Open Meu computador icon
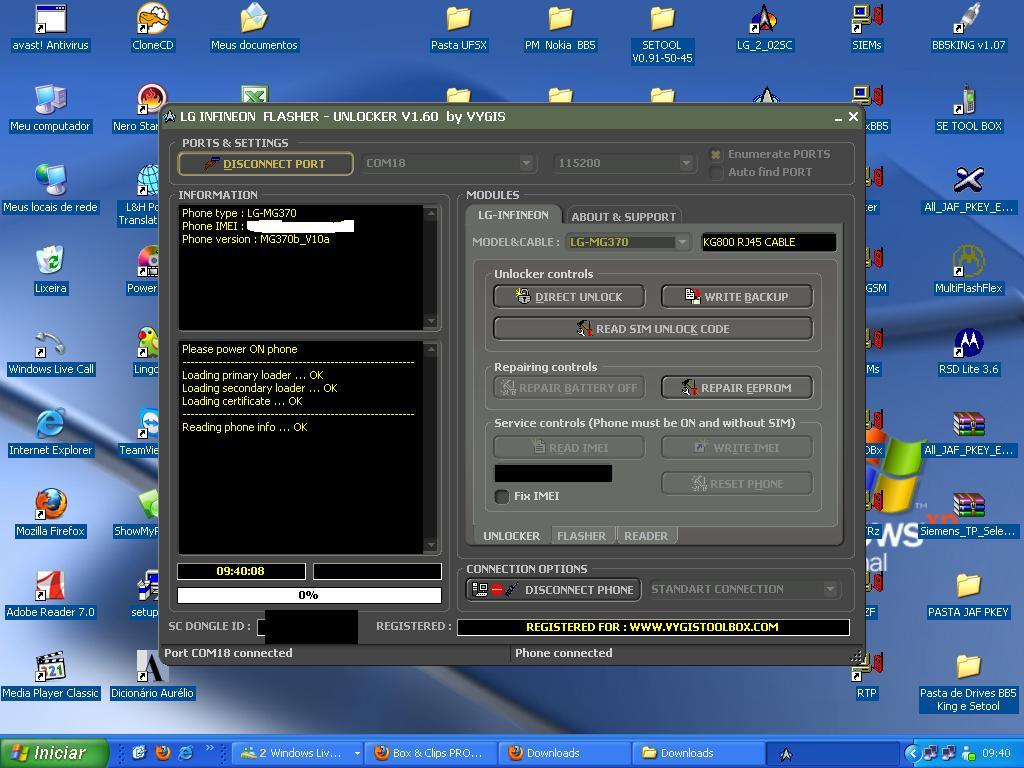 click(x=50, y=108)
